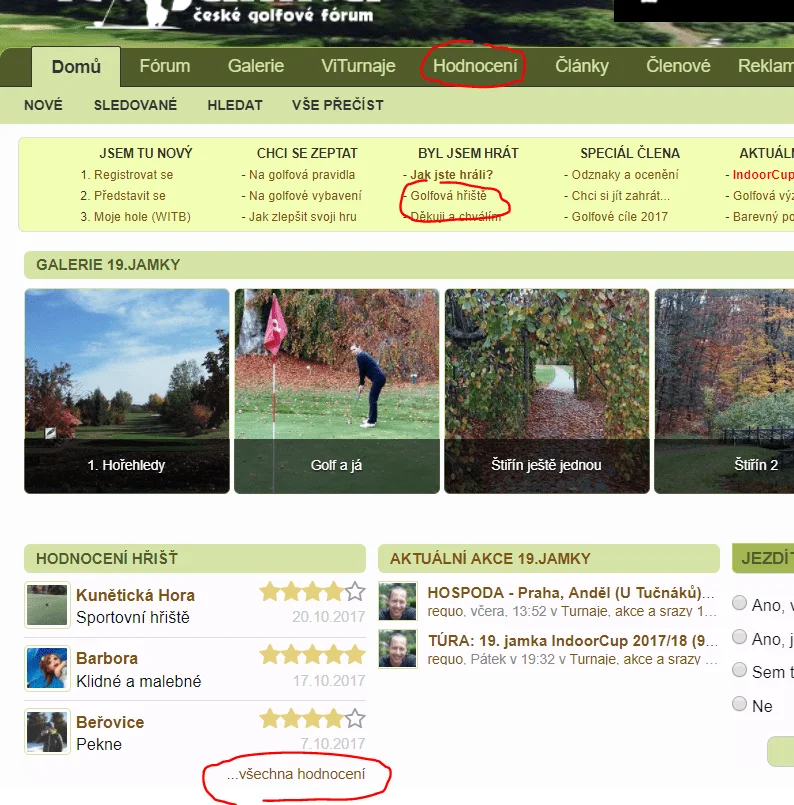Open the Barbora rating title
Viewport: 794px width, 805px height.
click(x=107, y=658)
